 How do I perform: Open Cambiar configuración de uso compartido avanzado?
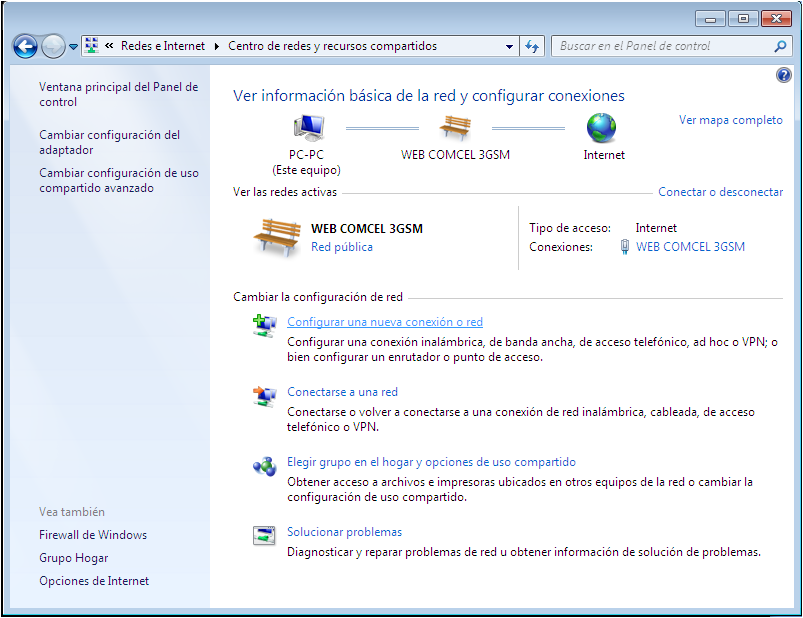click(x=119, y=180)
